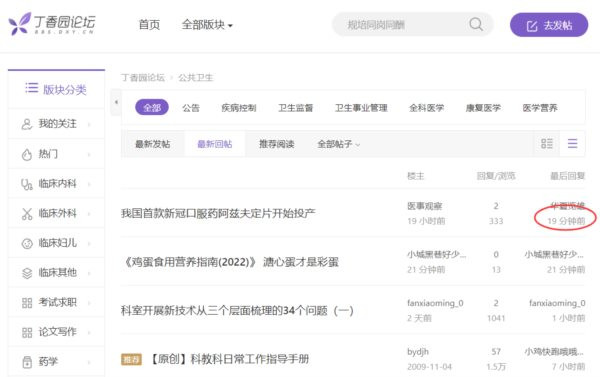The height and width of the screenshot is (377, 600).
Task: Open post 我国首款新冠口服药阿兹夫定片开始投产
Action: [218, 213]
